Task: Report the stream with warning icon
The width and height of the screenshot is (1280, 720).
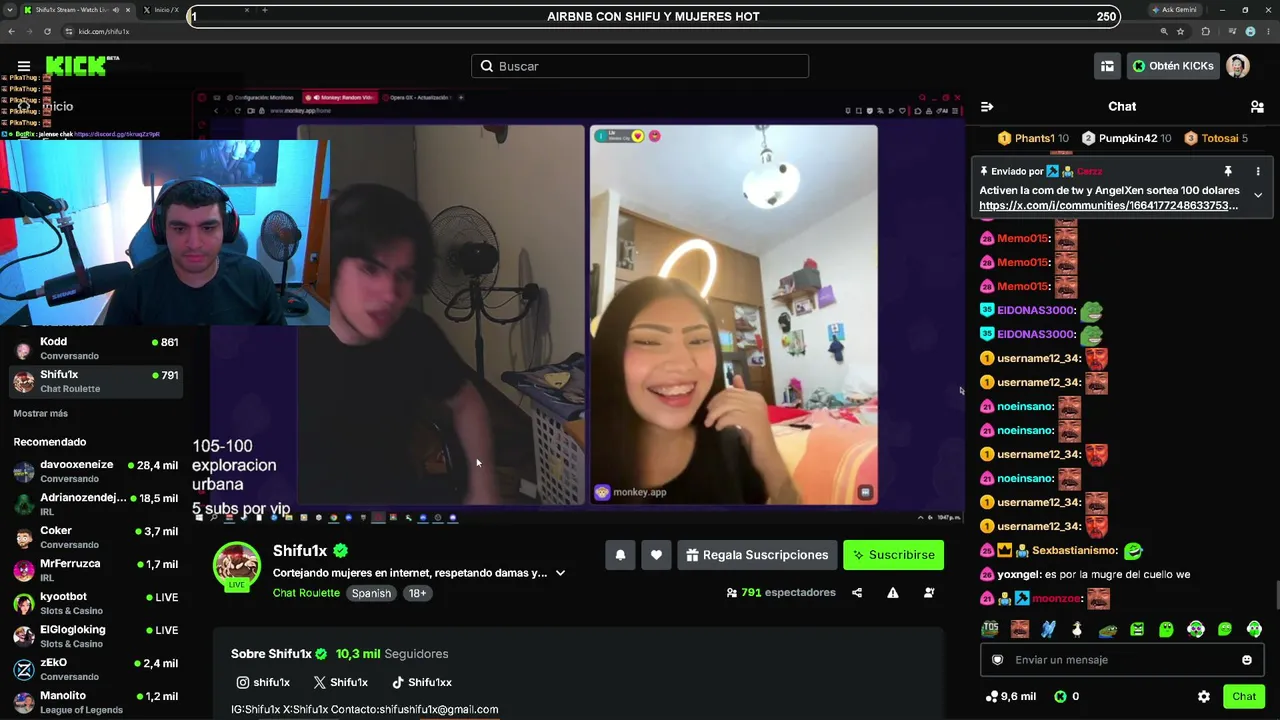Action: 893,593
